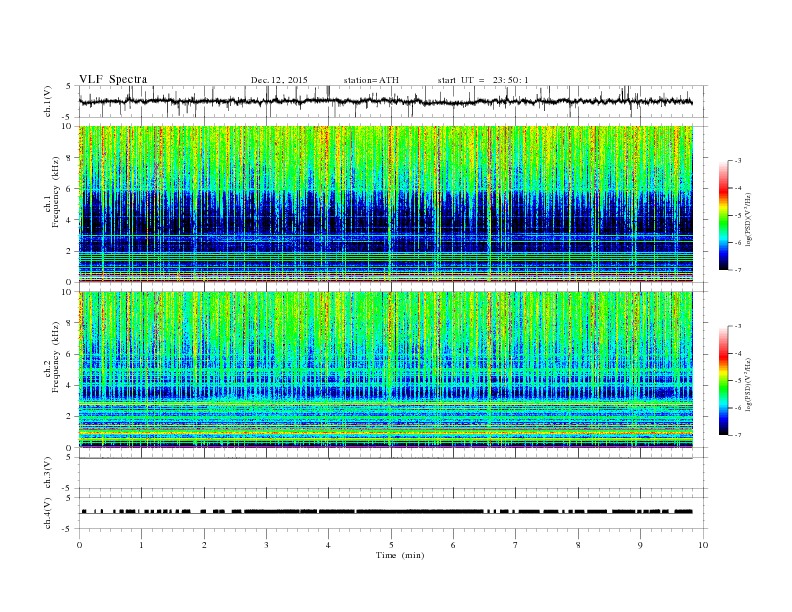This screenshot has height=612, width=792.
Task: Click the ch.1 PSD color scale bar
Action: pos(723,215)
